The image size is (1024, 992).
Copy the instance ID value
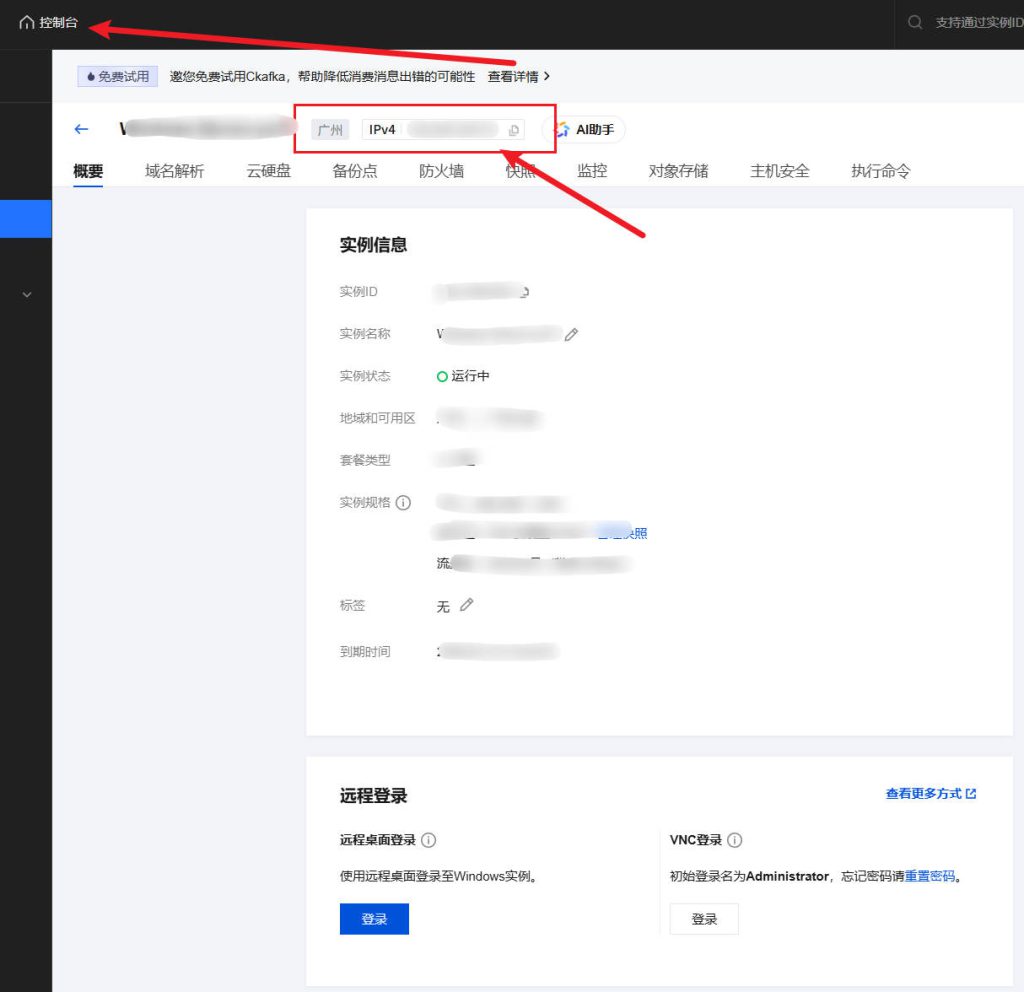pos(524,292)
